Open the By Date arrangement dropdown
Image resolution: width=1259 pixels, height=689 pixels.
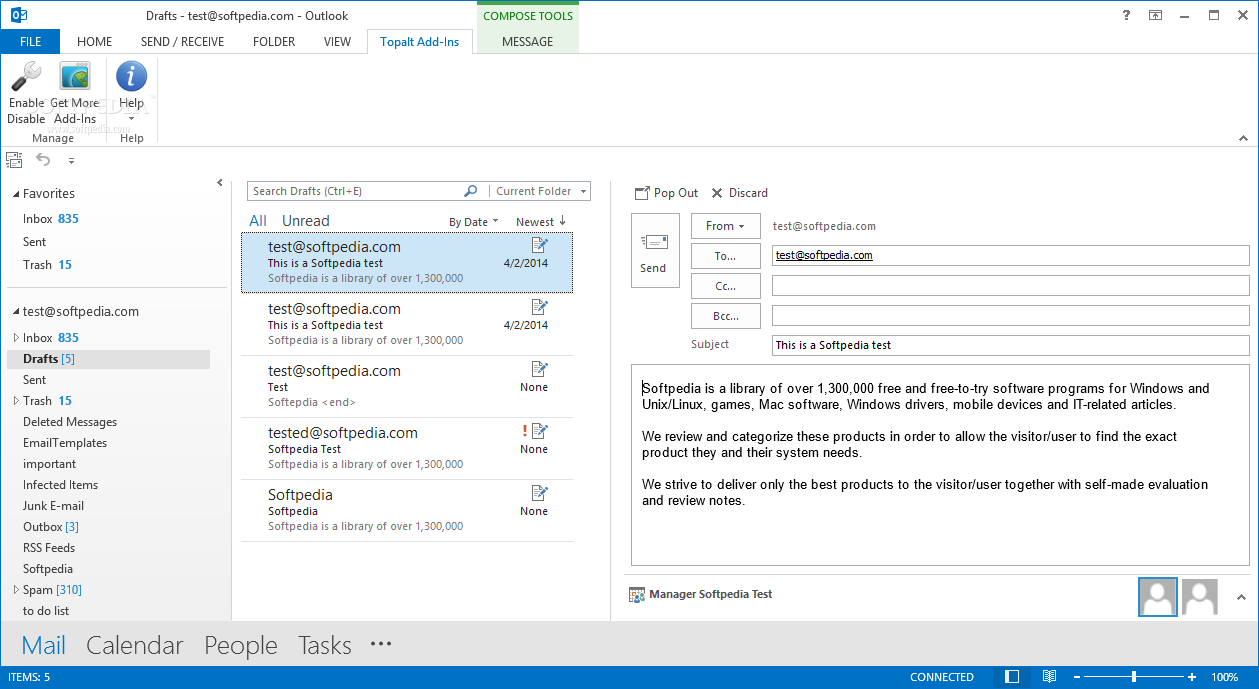click(474, 222)
